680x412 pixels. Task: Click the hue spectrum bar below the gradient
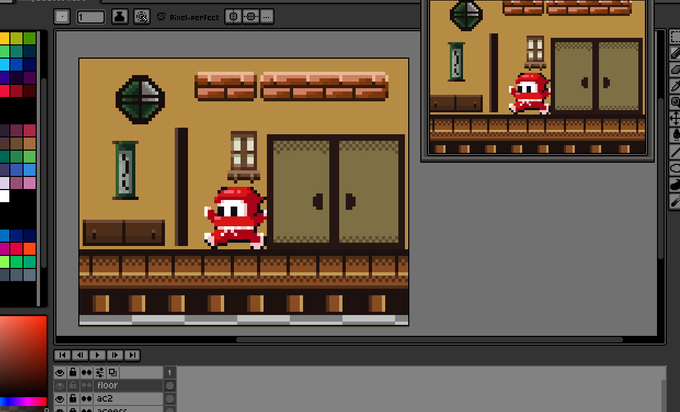click(x=23, y=401)
